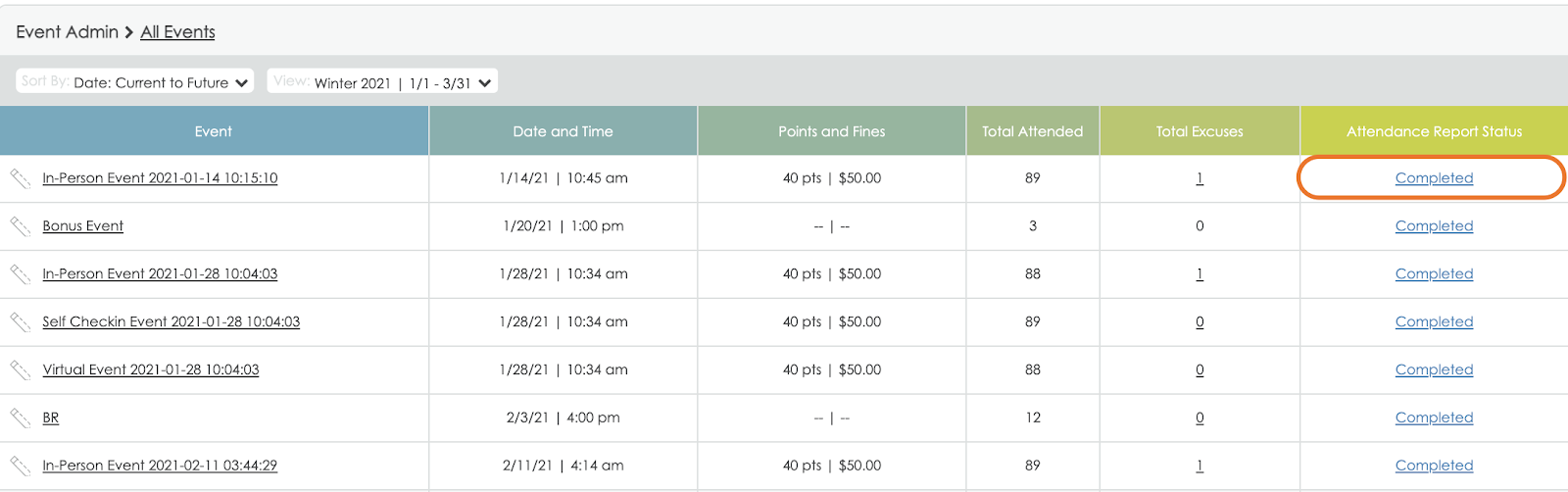
Task: Click edit pencil for In-Person Event 2021-02-11
Action: coord(21,467)
